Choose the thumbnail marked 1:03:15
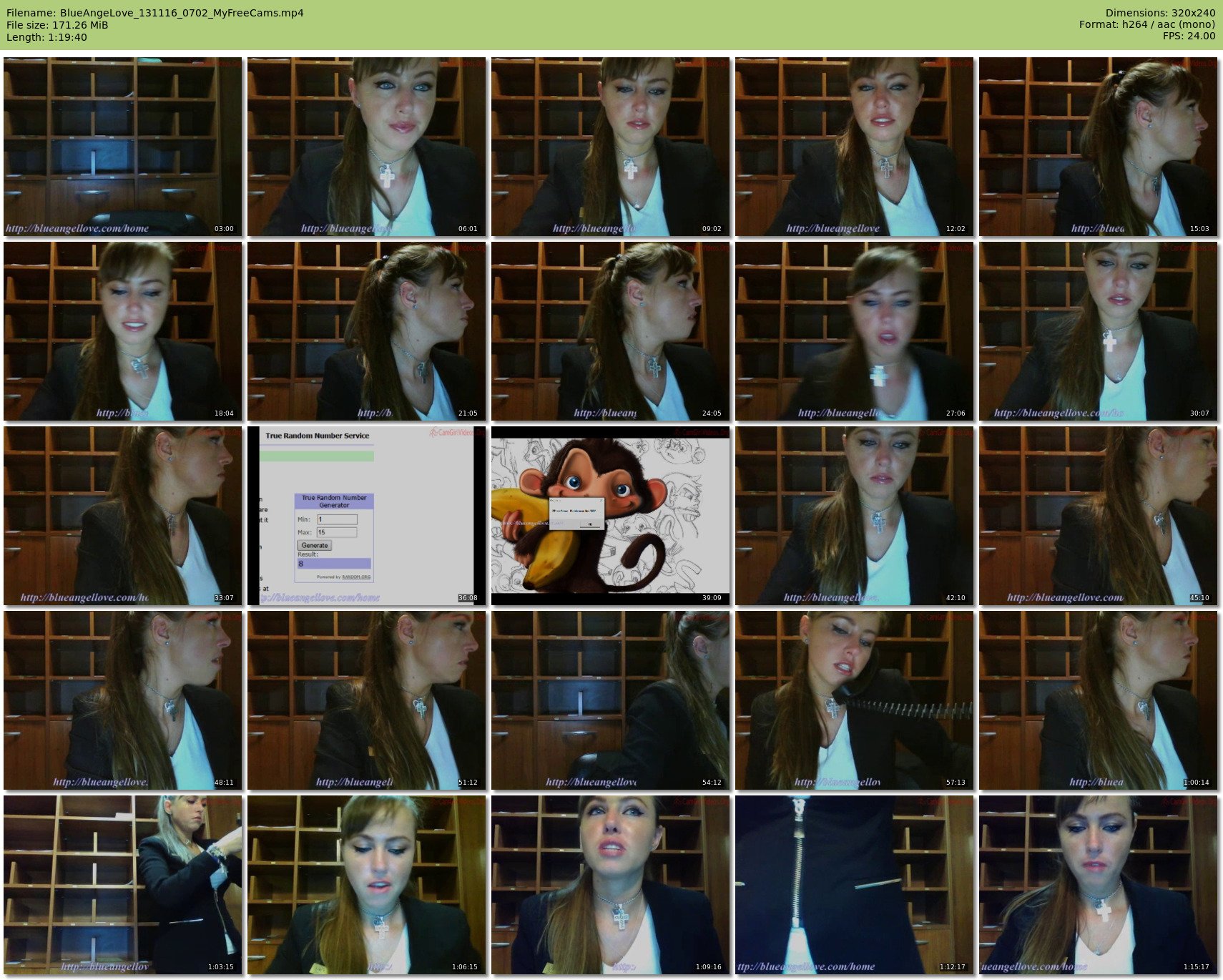 (x=123, y=885)
